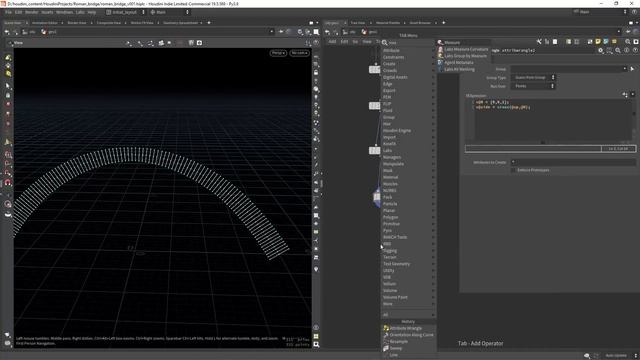The width and height of the screenshot is (640, 360).
Task: Click the geo node icon in the left path bar
Action: pyautogui.click(x=44, y=32)
